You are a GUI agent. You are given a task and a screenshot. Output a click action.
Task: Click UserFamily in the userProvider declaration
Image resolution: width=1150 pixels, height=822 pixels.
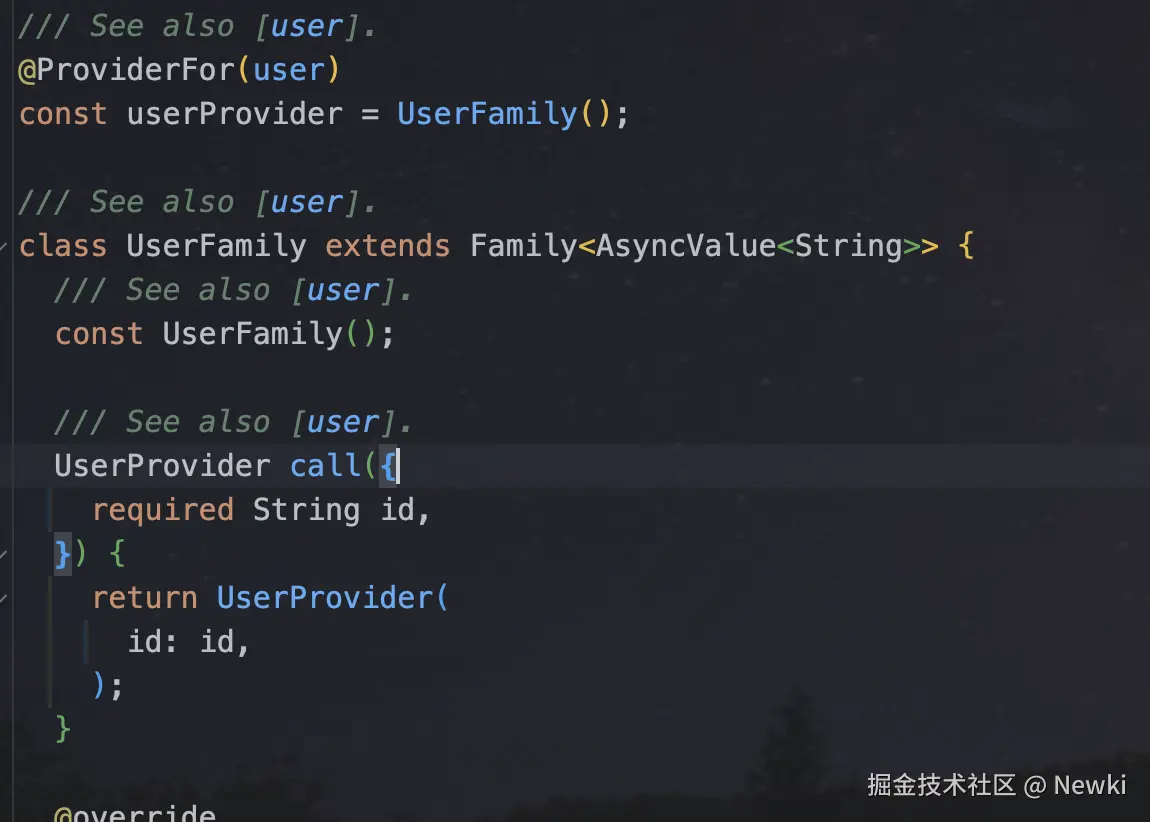click(487, 114)
